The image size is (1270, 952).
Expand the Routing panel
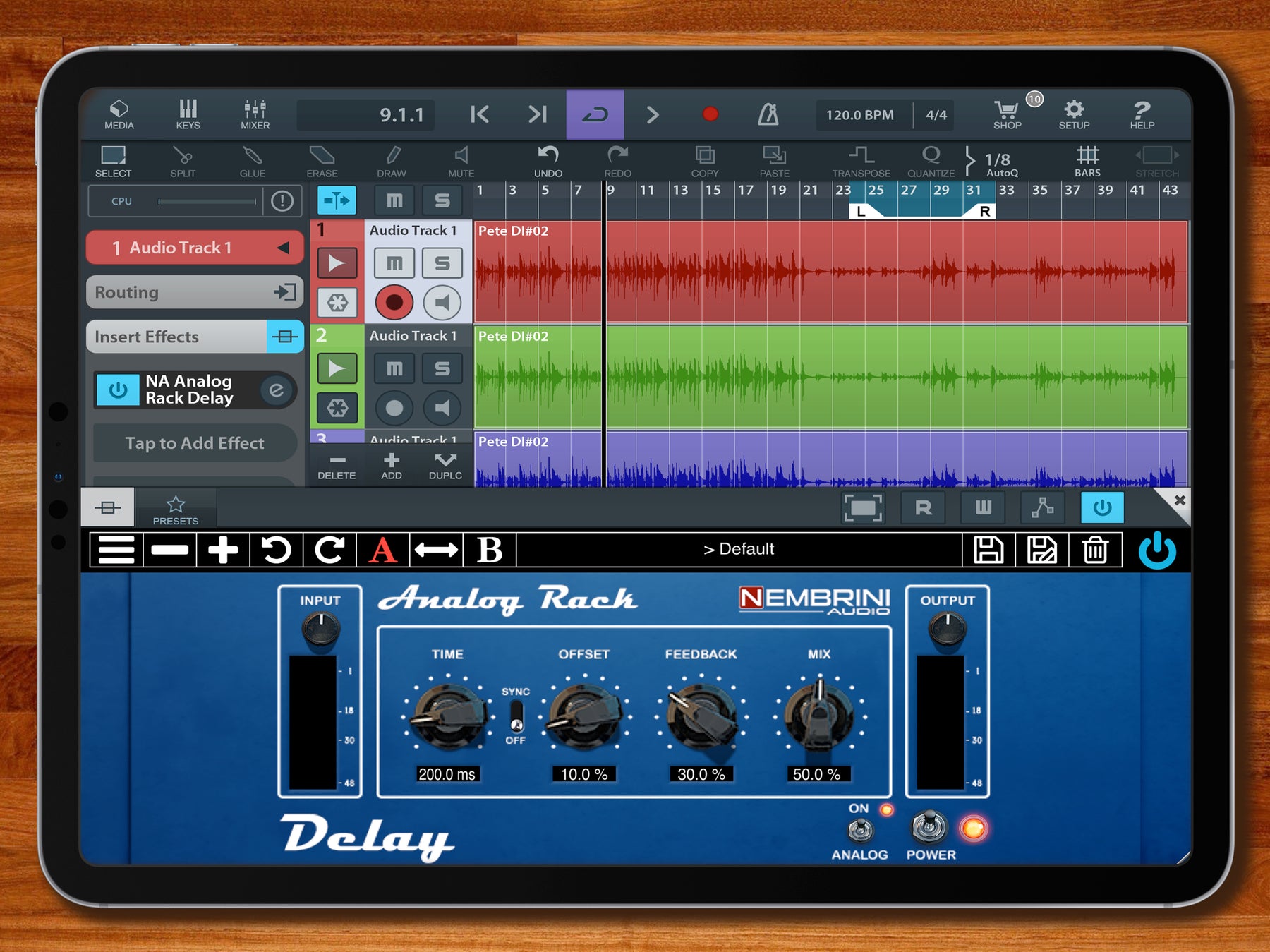coord(194,292)
